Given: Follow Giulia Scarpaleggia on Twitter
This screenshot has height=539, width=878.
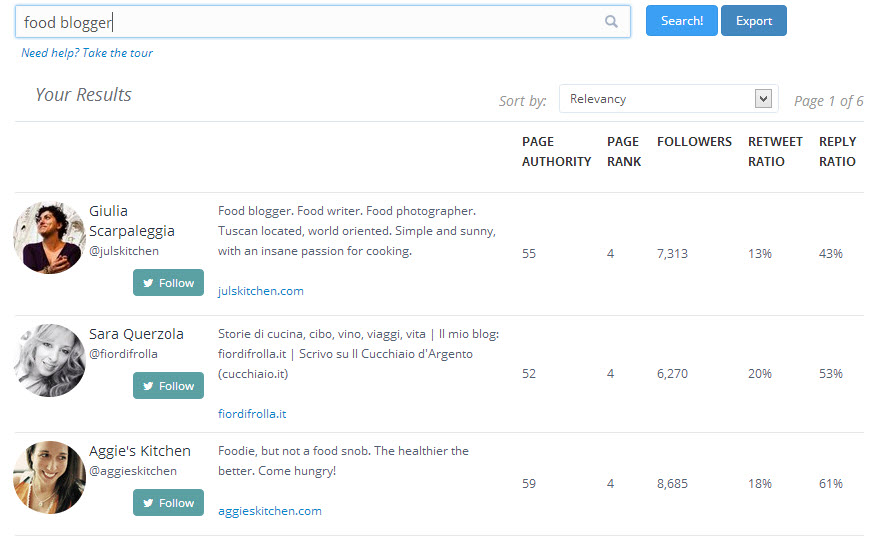Looking at the screenshot, I should (x=168, y=283).
